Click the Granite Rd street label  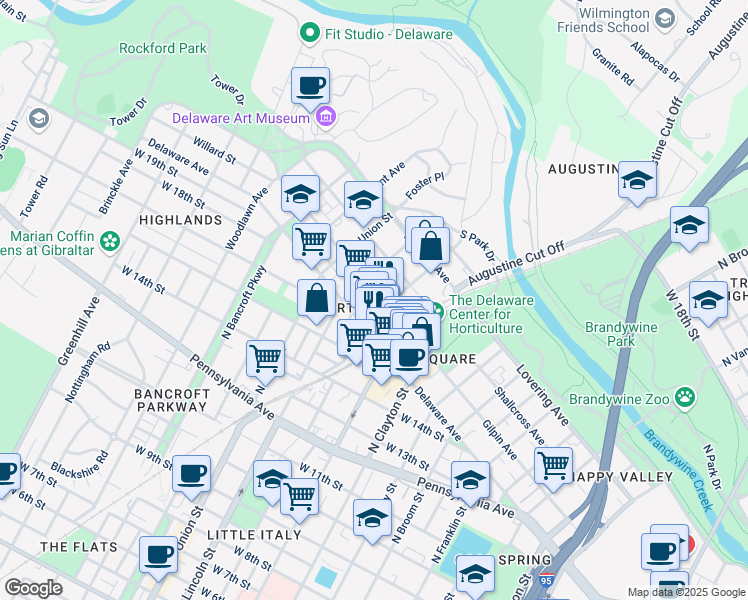point(613,67)
